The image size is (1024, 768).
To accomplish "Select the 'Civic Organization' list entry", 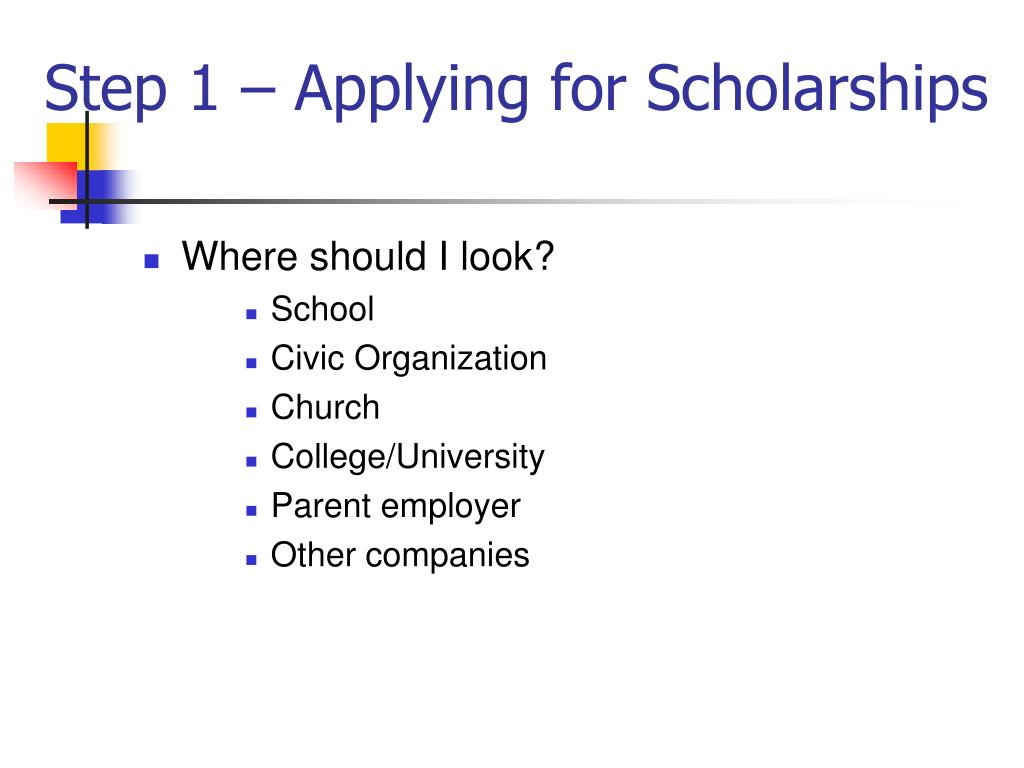I will coord(409,359).
